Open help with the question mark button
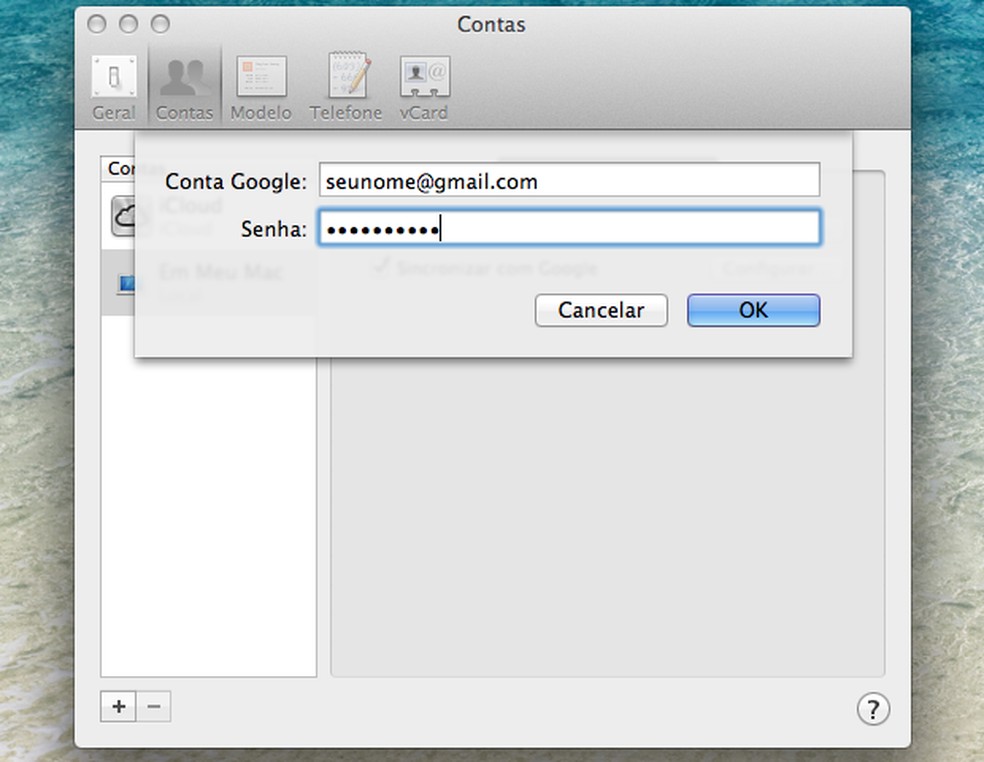The width and height of the screenshot is (984, 762). [873, 709]
